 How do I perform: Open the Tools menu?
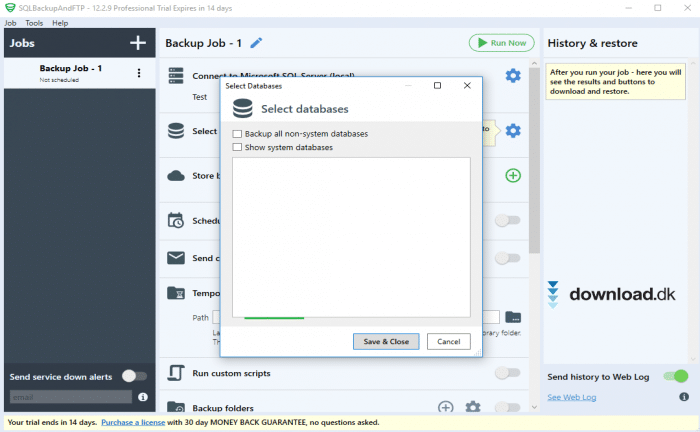tap(34, 22)
